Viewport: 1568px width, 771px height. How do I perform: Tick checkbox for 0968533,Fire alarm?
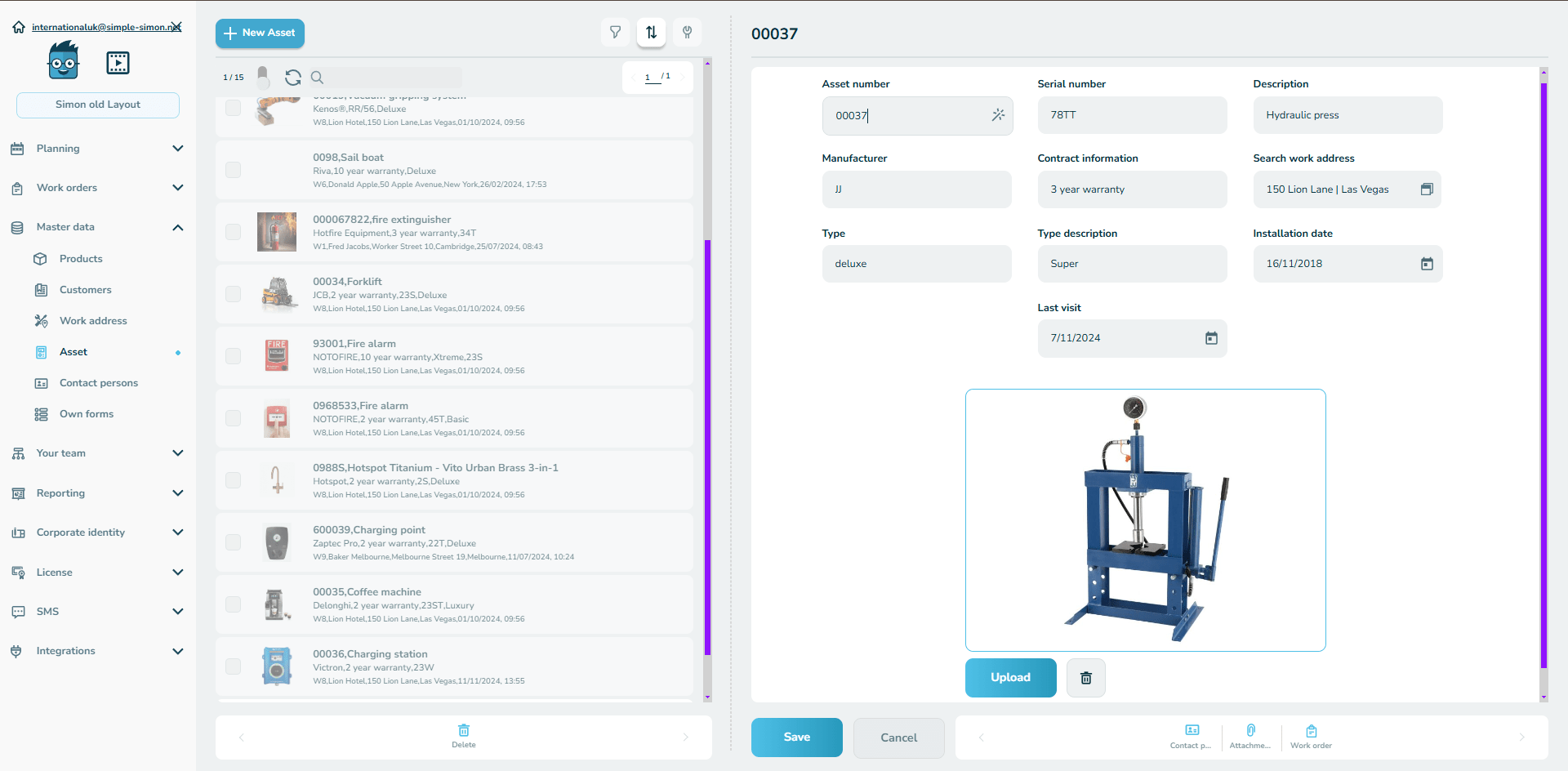pyautogui.click(x=234, y=418)
